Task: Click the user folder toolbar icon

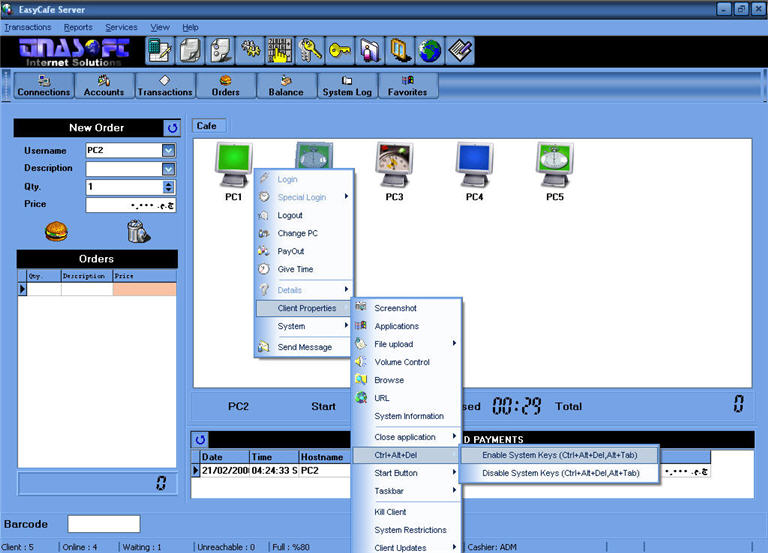Action: point(370,50)
